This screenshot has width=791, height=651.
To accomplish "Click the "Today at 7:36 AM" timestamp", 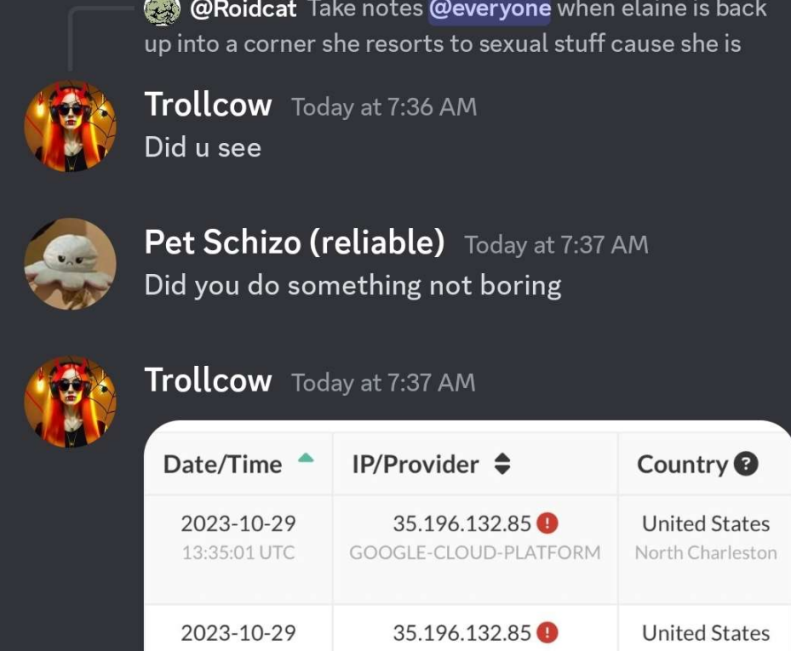I will pos(383,107).
